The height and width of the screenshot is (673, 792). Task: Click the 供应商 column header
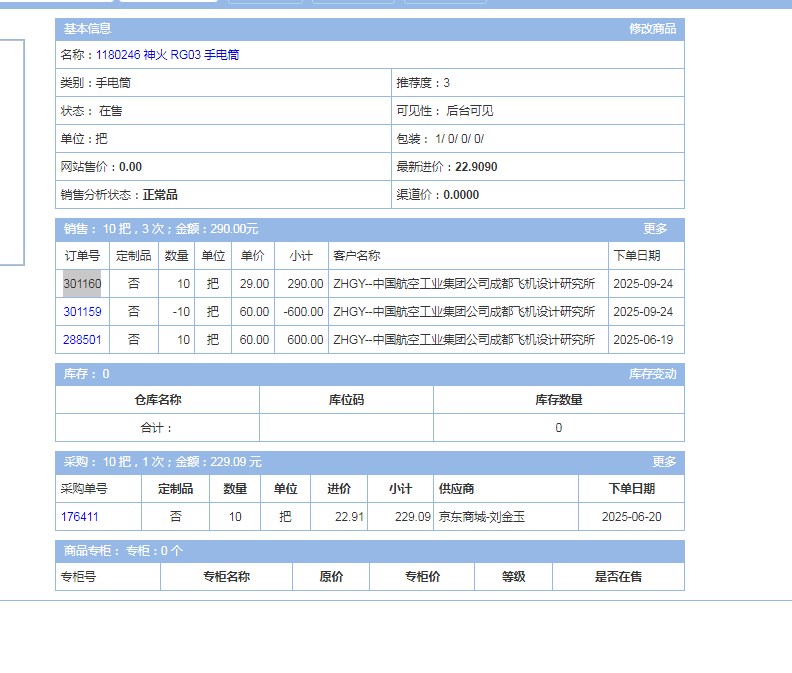[x=456, y=489]
